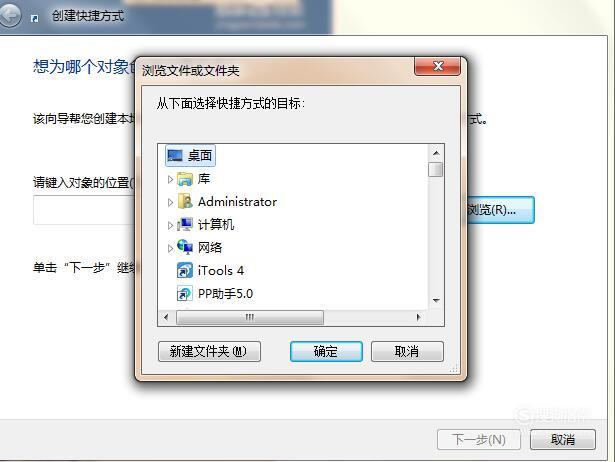Viewport: 615px width, 462px height.
Task: Select the 桌面 desktop icon in tree
Action: 175,156
